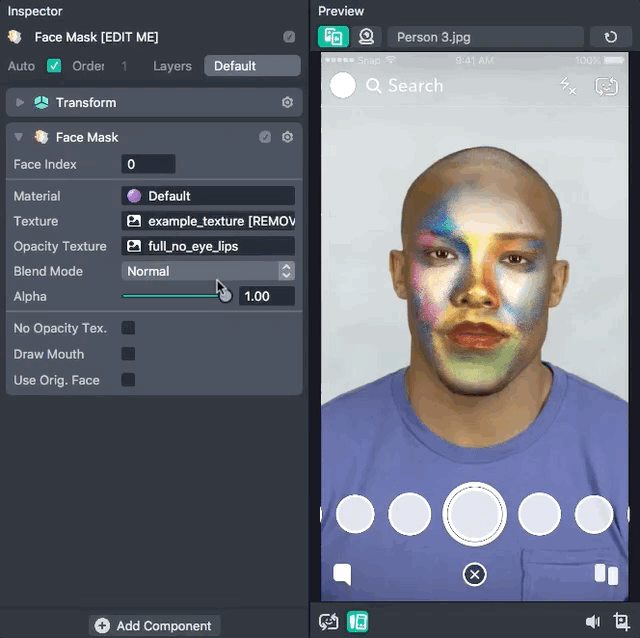Open the Face Mask component gear settings

[288, 137]
